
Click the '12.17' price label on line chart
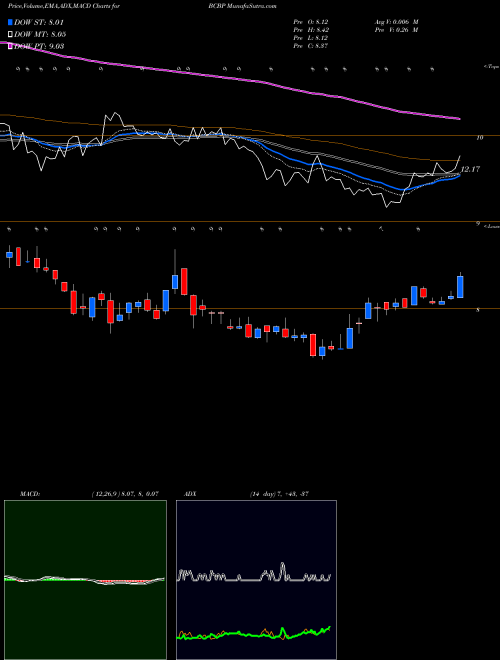click(470, 169)
